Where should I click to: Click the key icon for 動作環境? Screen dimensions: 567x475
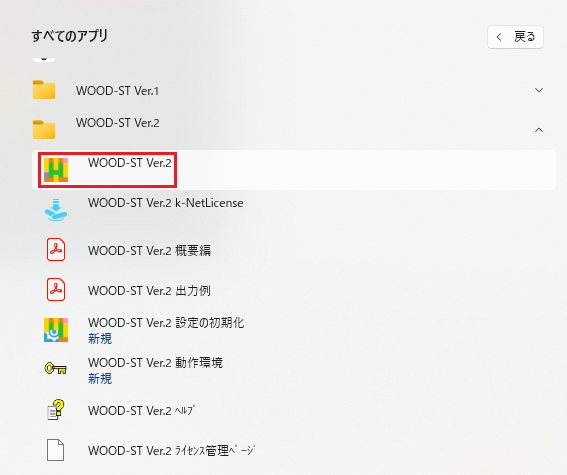[56, 369]
